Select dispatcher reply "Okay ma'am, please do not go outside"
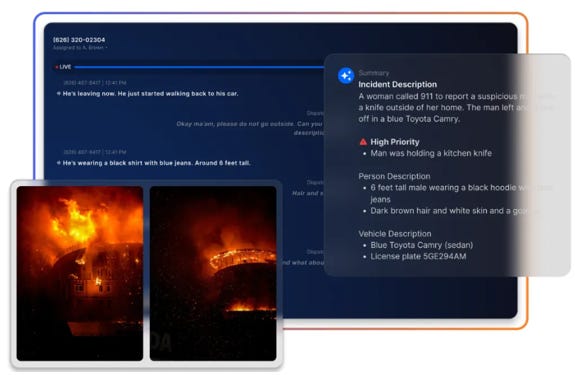This screenshot has width=575, height=375. point(249,128)
